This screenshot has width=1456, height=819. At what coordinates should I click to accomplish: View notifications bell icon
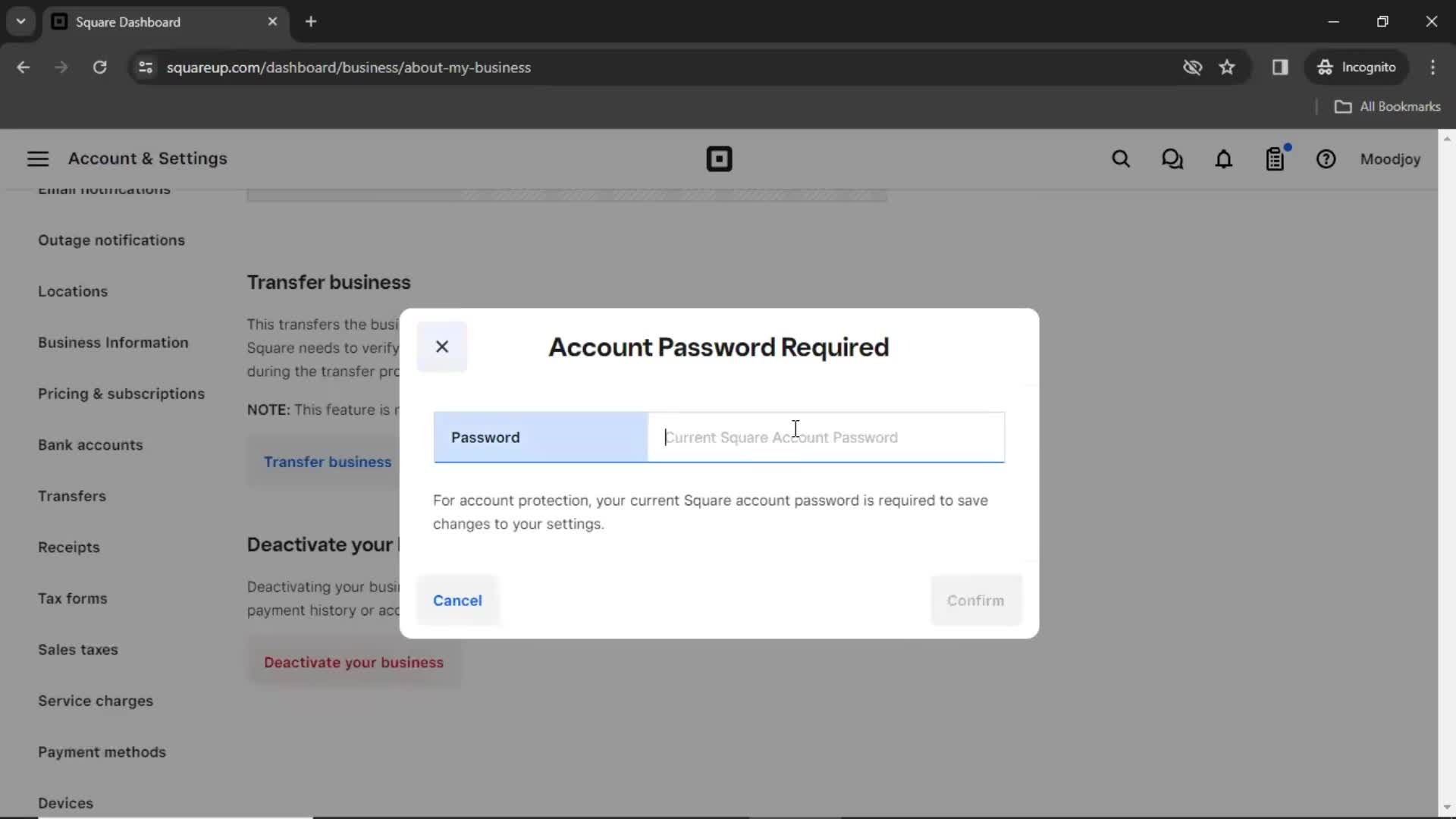pos(1224,159)
